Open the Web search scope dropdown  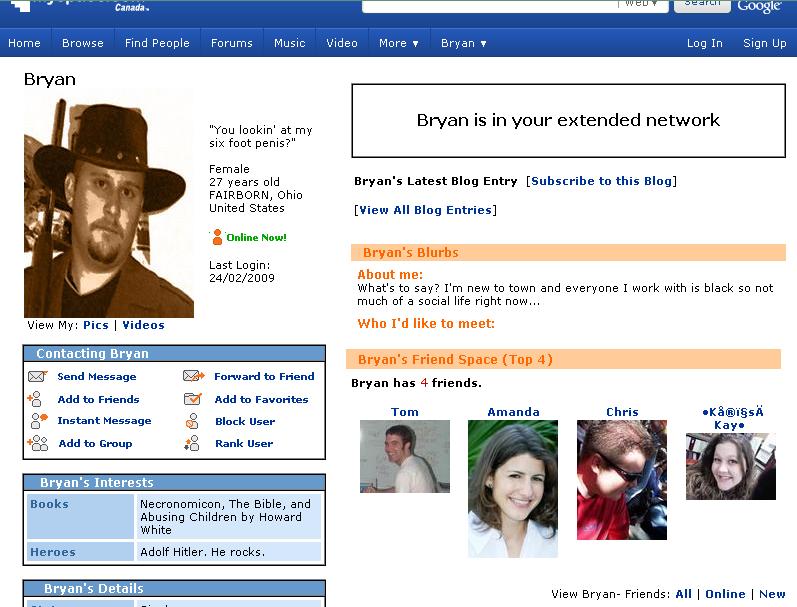tap(640, 3)
